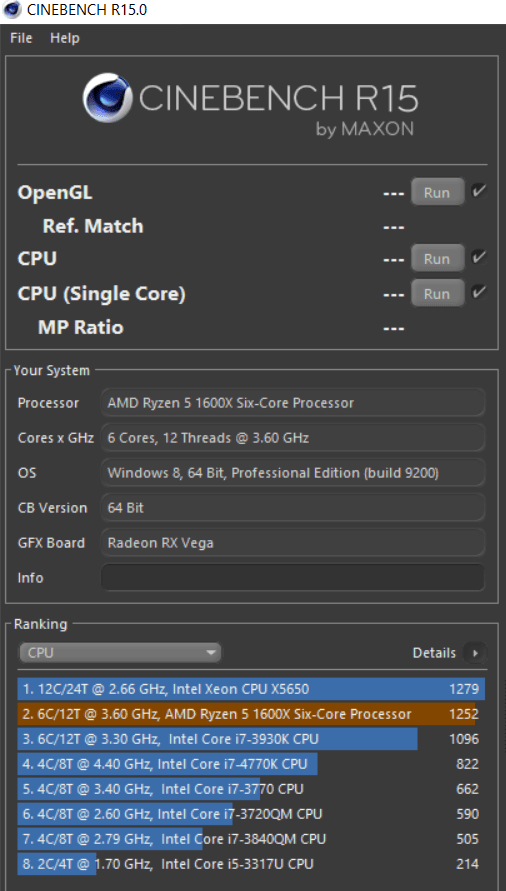Open the CPU ranking type dropdown
The height and width of the screenshot is (891, 506).
(120, 653)
